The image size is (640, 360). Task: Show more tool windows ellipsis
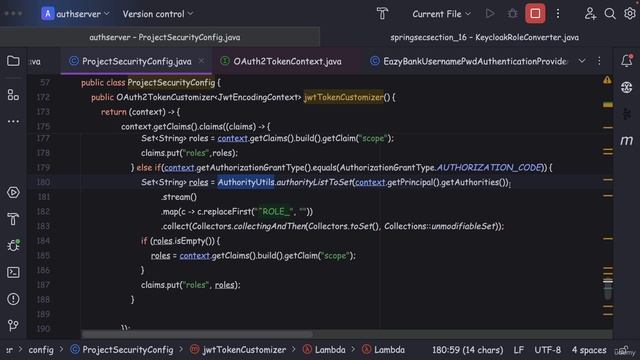13,121
